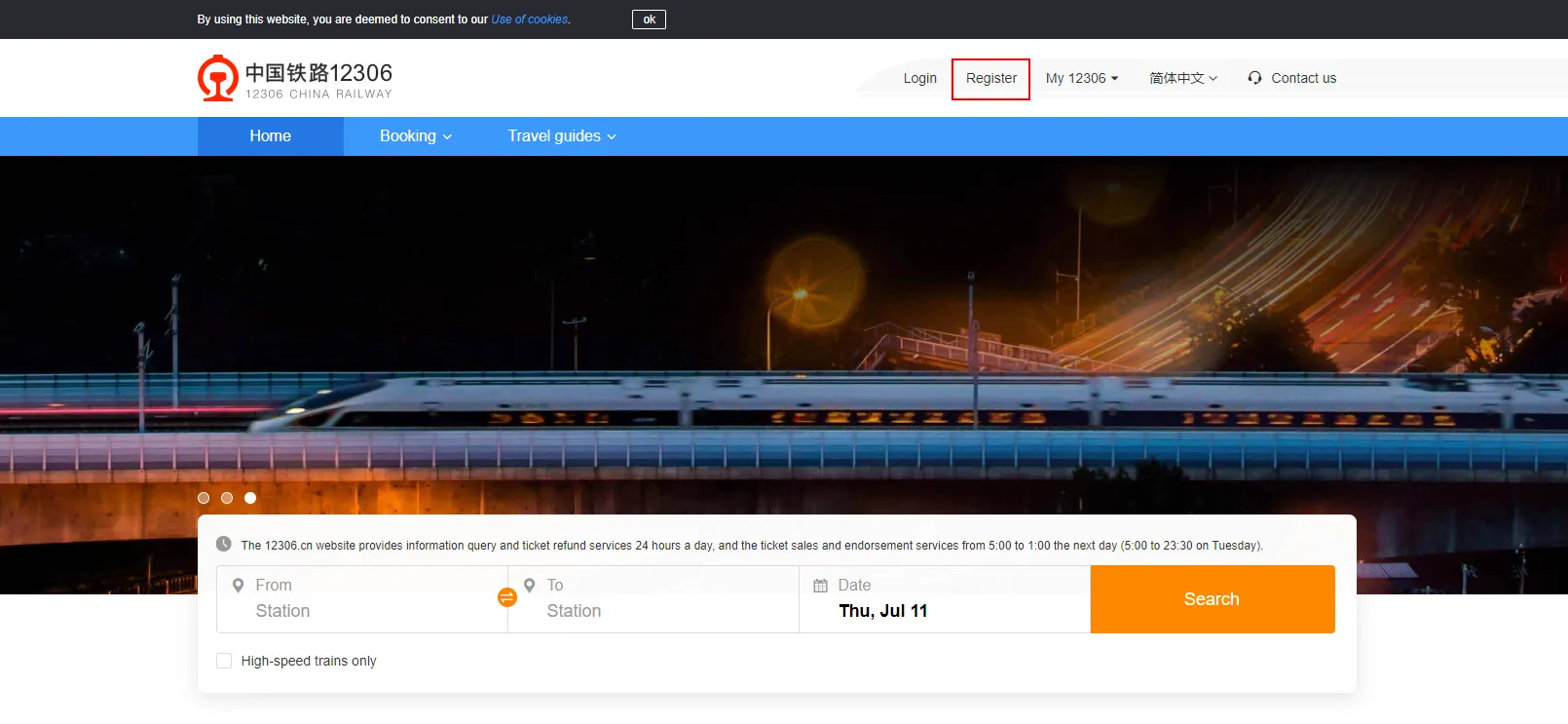Select the first carousel slide dot
The height and width of the screenshot is (724, 1568).
coord(204,498)
